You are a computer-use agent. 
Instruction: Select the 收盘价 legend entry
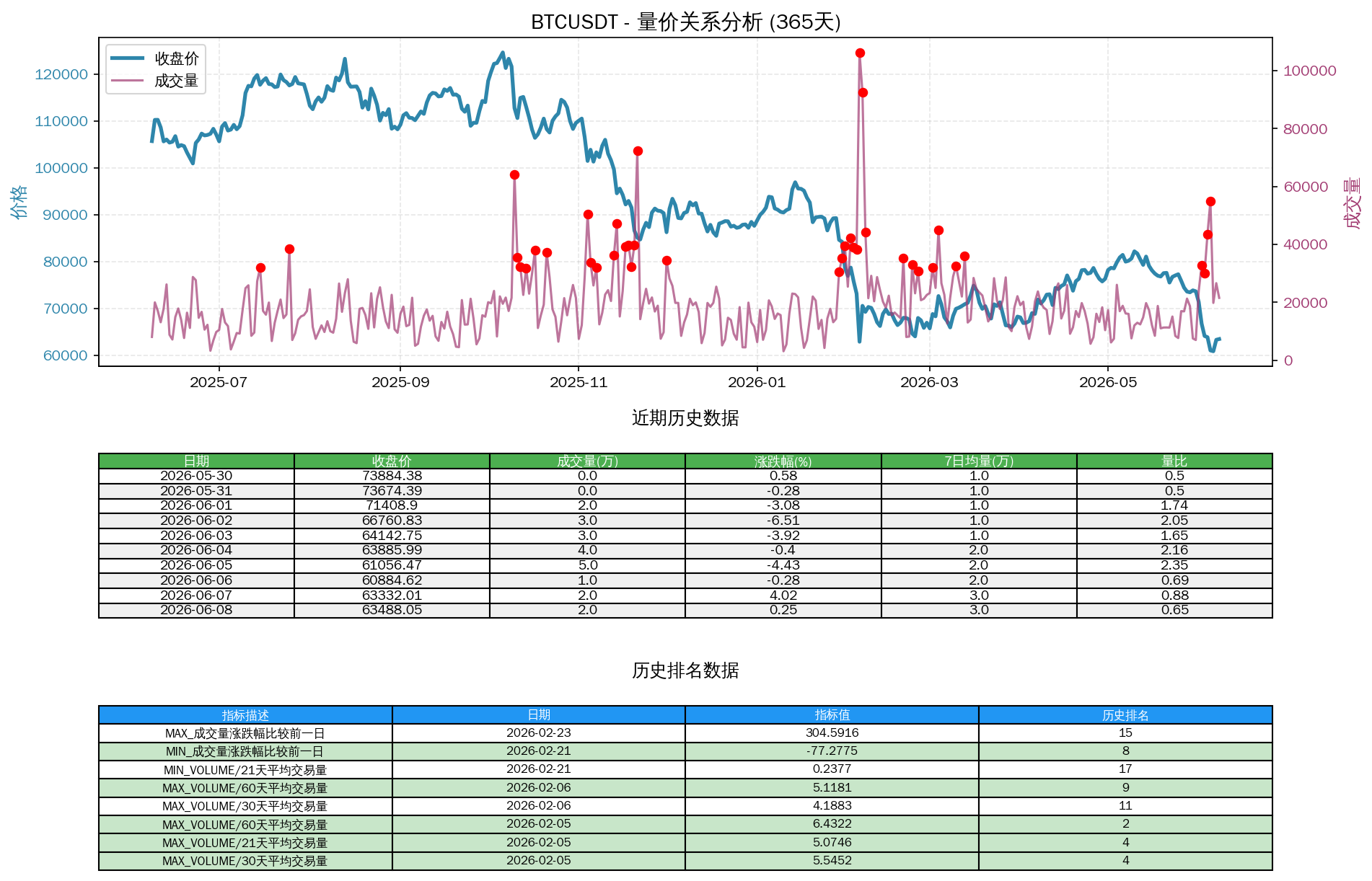tap(155, 58)
